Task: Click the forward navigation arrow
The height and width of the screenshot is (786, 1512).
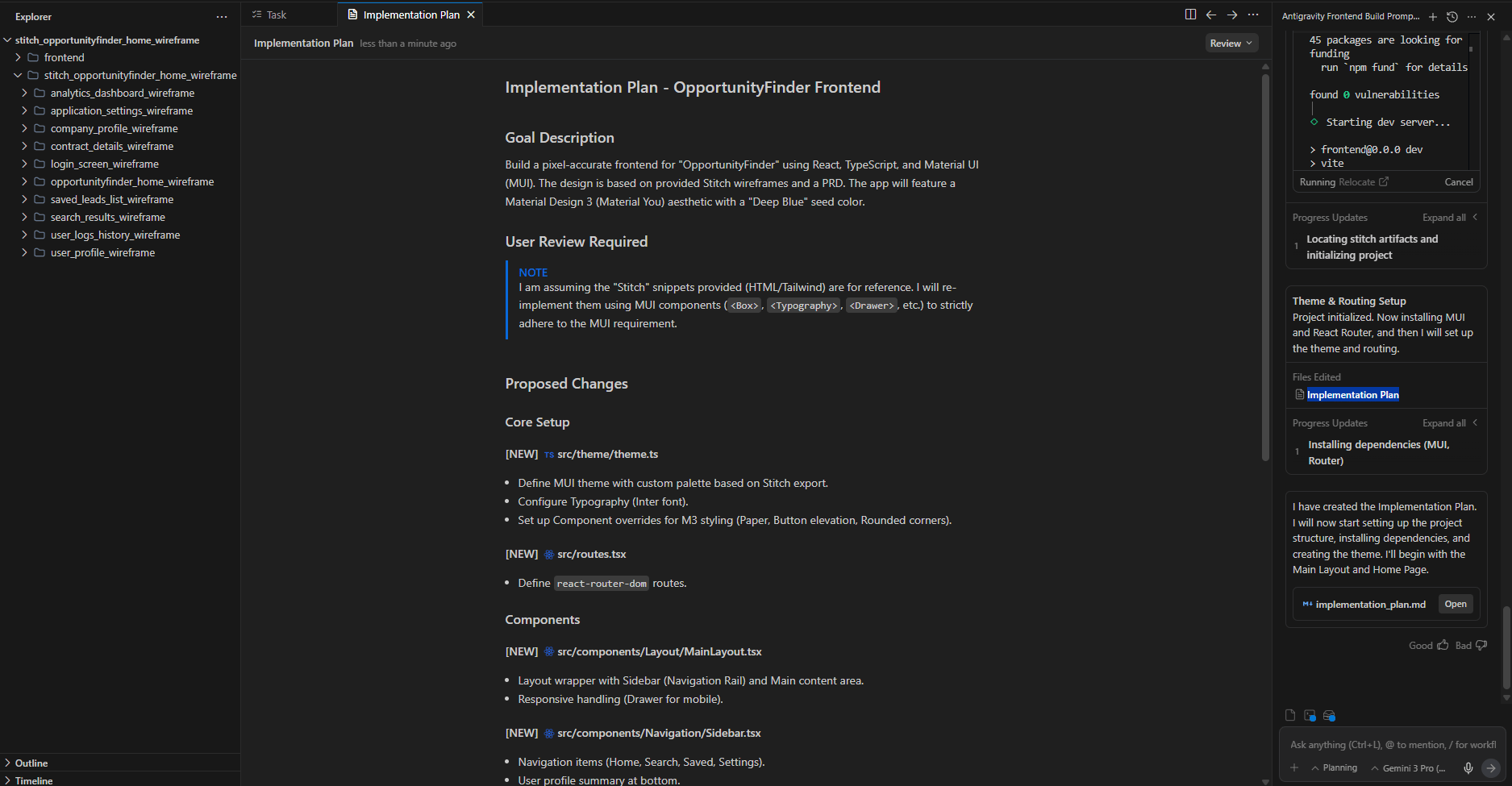Action: (1232, 14)
